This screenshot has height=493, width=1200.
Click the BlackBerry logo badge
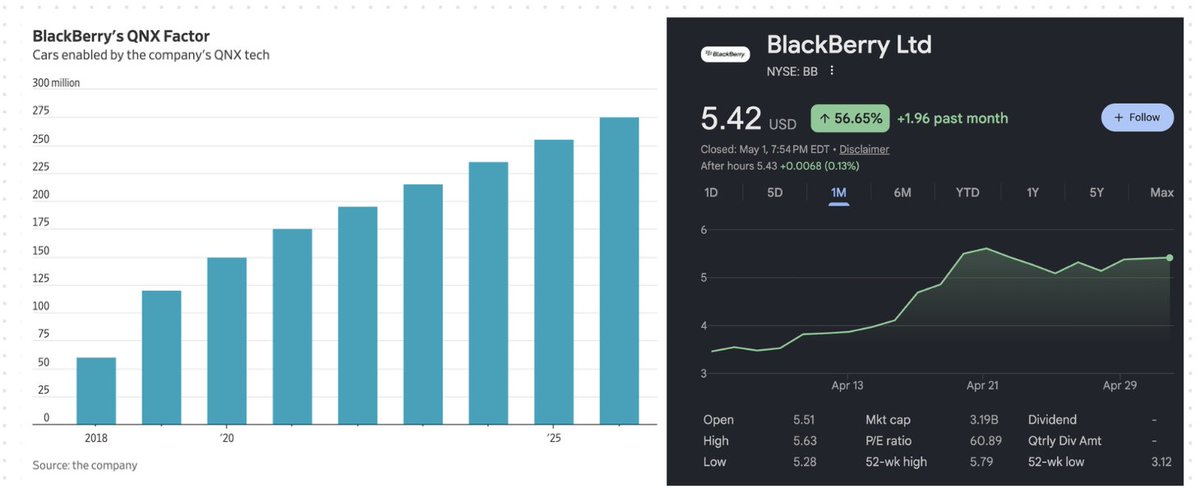click(x=724, y=55)
